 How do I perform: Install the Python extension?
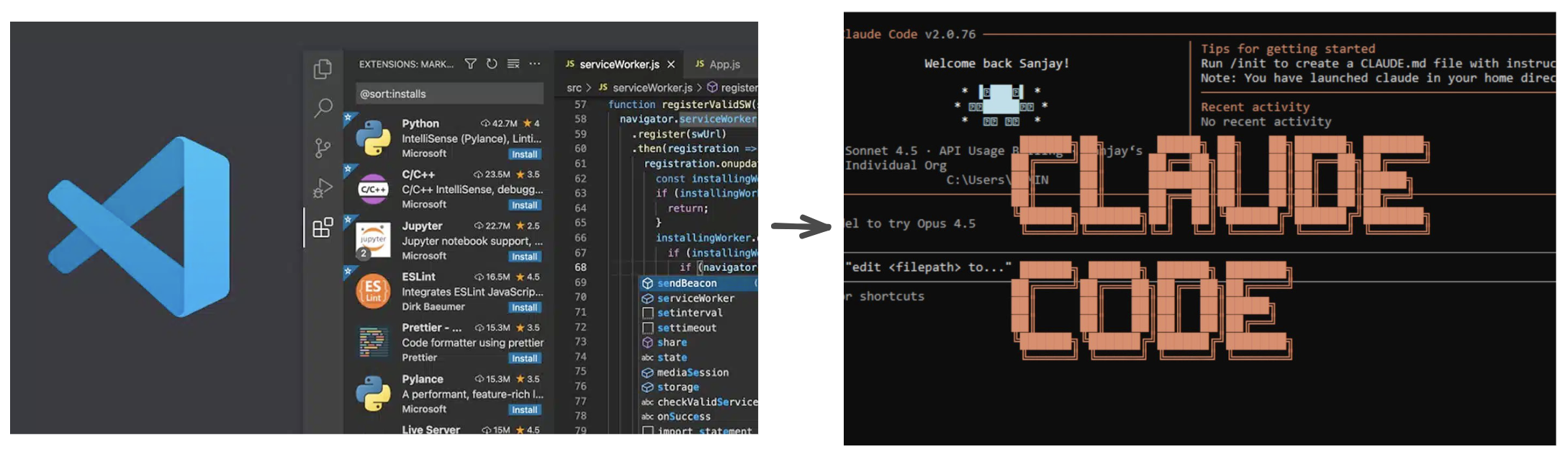coord(524,154)
